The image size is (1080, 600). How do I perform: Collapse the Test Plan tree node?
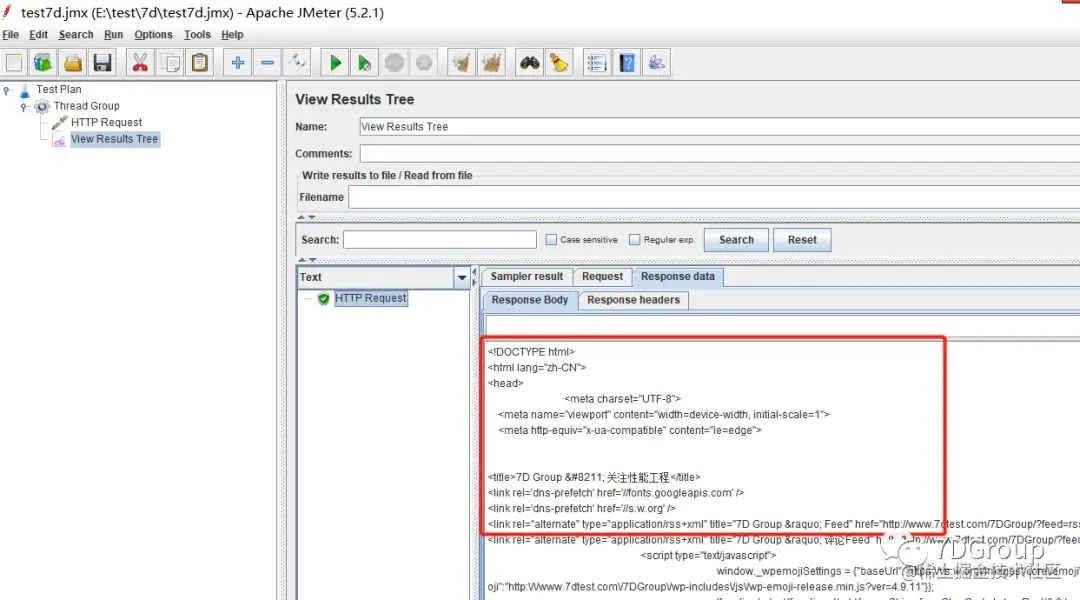point(7,90)
